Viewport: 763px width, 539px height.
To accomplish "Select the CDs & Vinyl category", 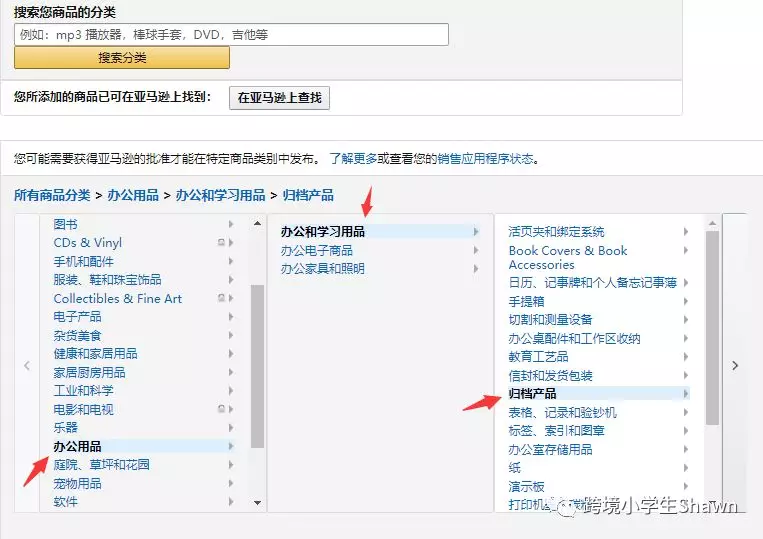I will tap(88, 243).
